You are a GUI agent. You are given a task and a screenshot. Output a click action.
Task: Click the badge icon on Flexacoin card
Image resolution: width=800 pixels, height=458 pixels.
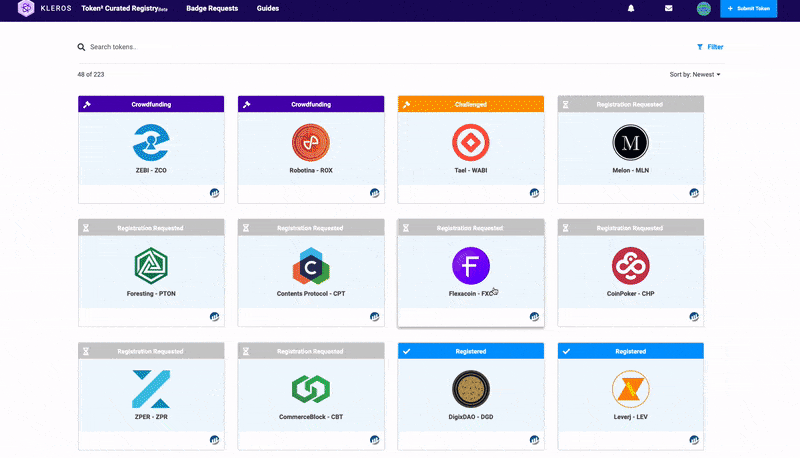point(534,317)
